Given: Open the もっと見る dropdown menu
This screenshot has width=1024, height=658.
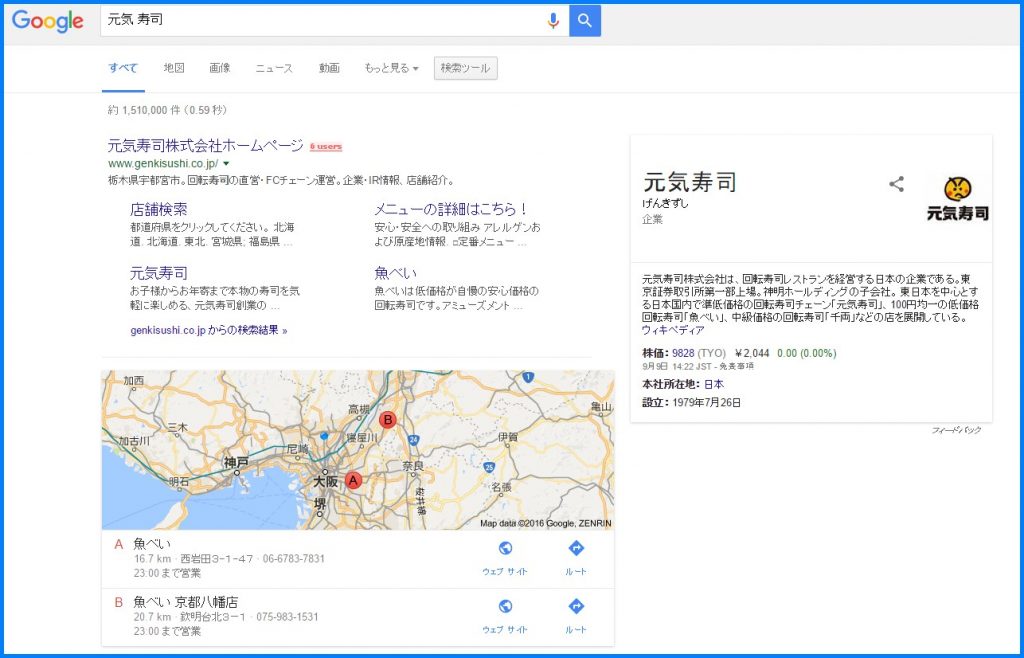Looking at the screenshot, I should point(391,68).
